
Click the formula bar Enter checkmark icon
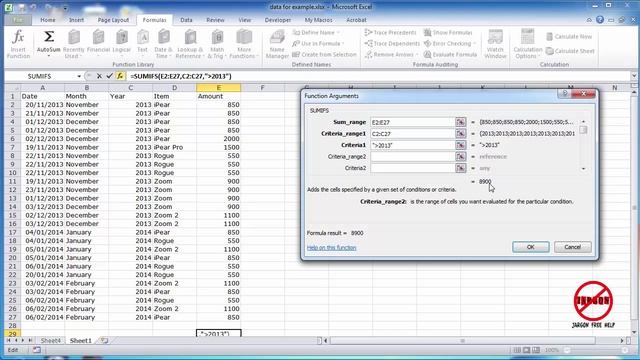click(x=109, y=76)
